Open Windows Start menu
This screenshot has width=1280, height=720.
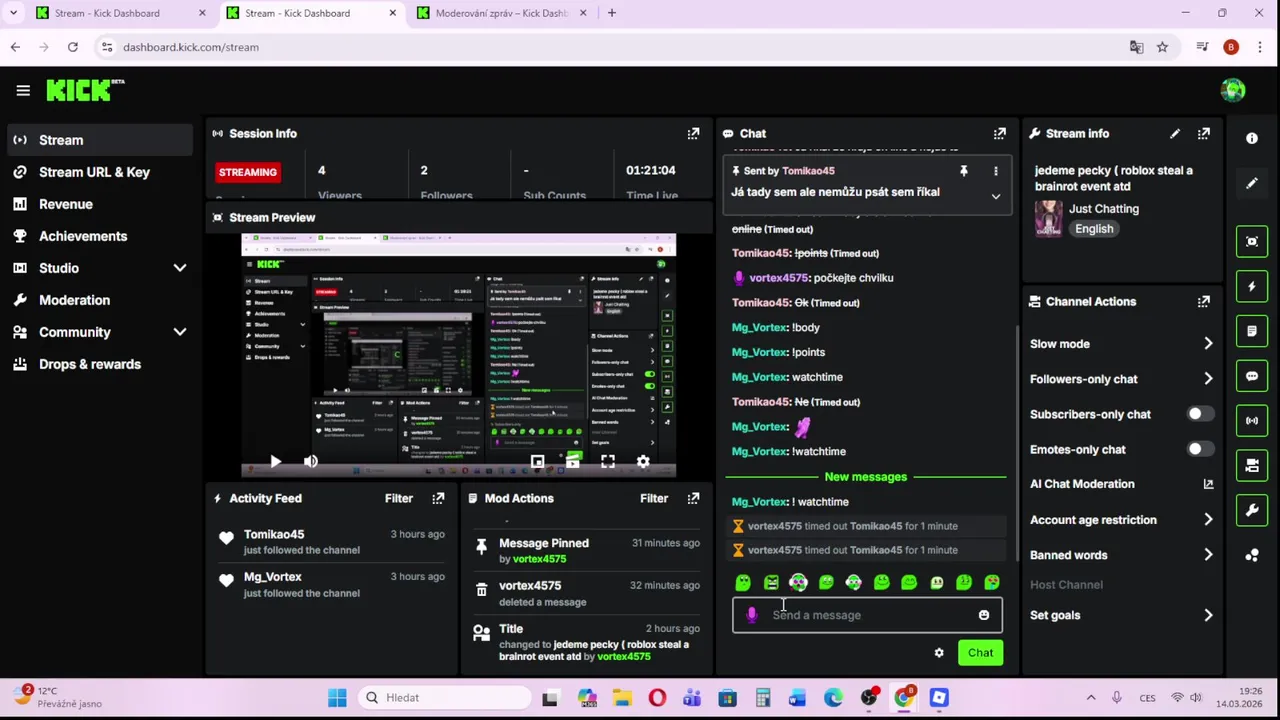pyautogui.click(x=337, y=698)
